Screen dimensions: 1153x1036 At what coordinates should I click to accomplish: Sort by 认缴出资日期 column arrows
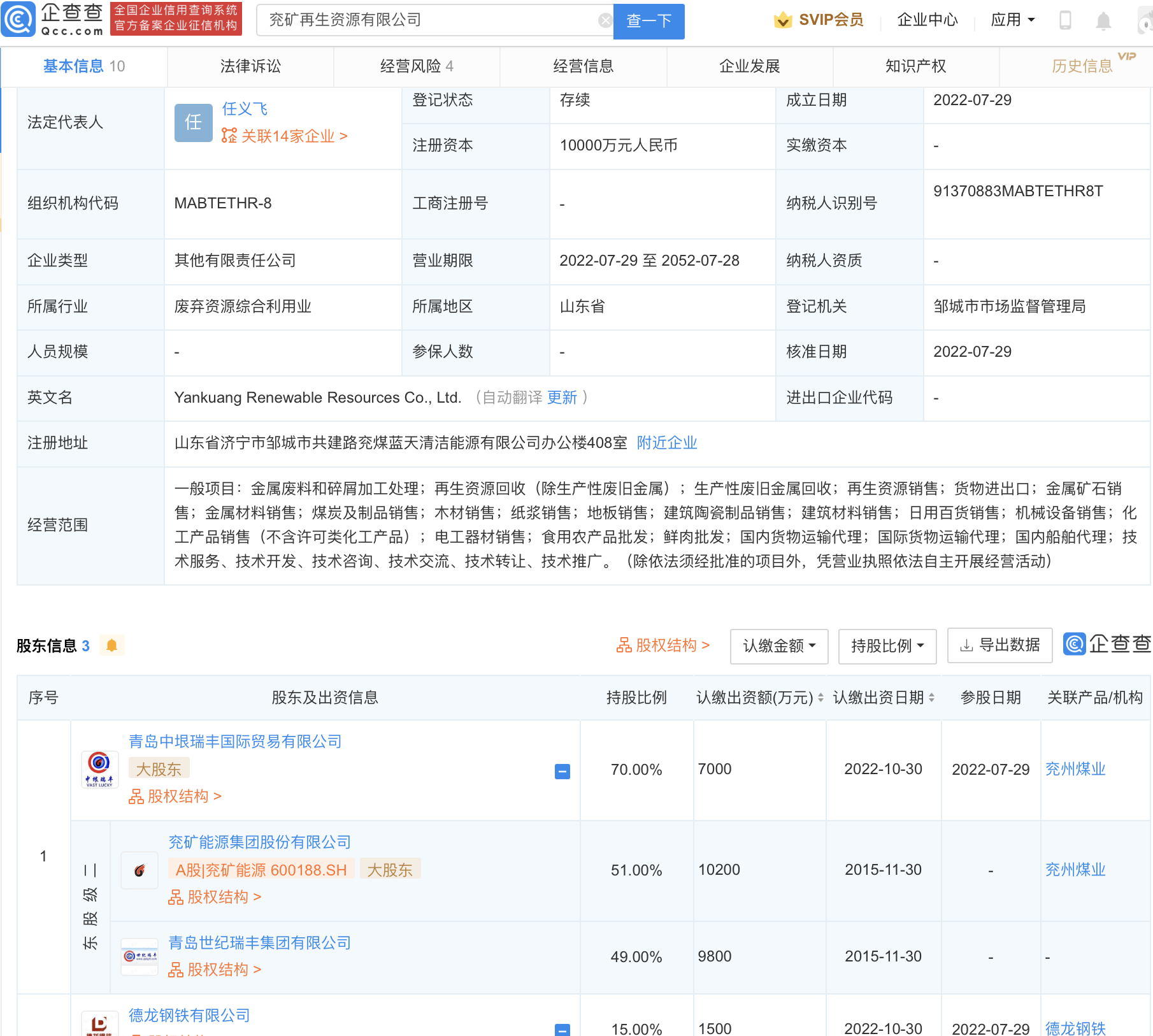click(x=931, y=698)
